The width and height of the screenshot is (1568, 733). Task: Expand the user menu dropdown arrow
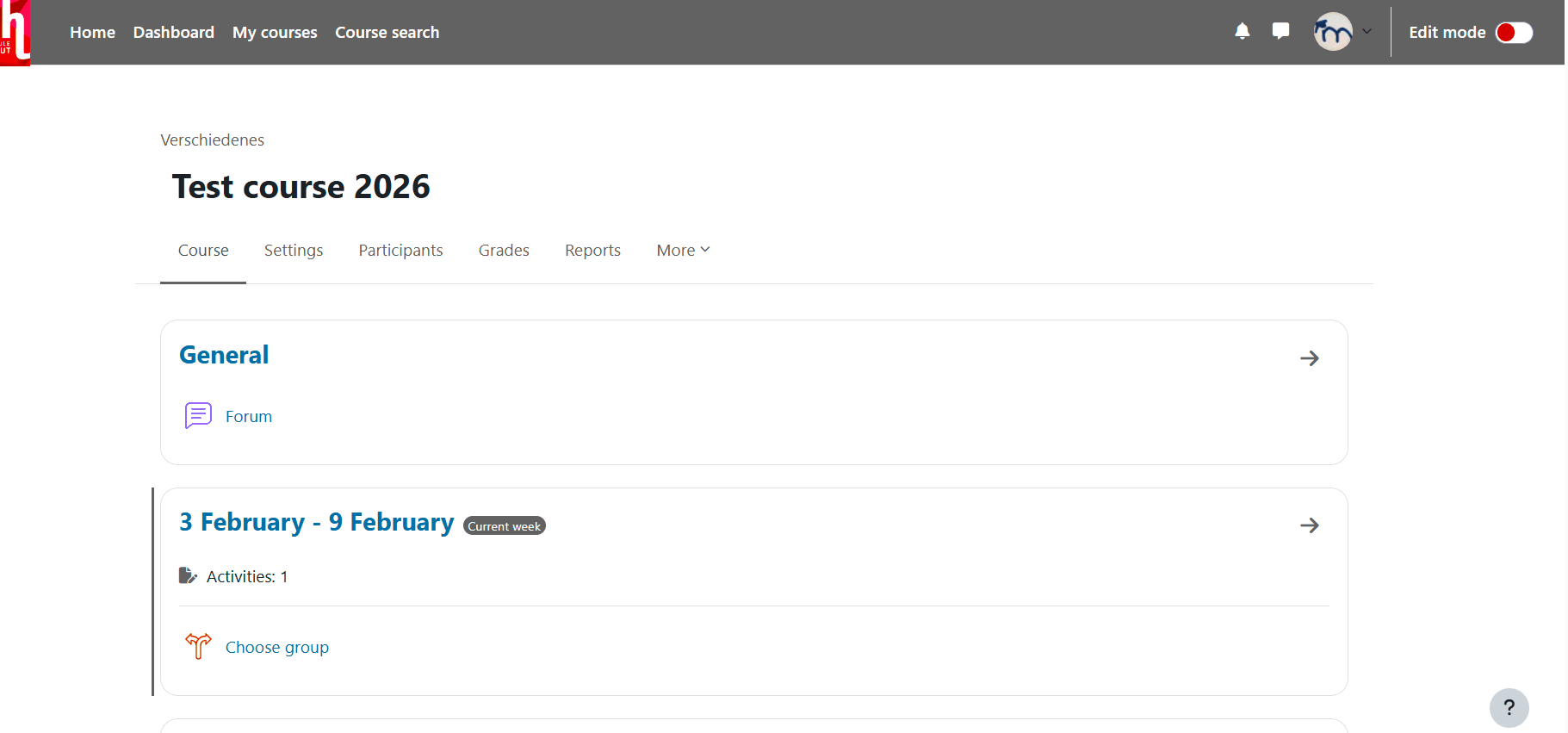coord(1367,32)
